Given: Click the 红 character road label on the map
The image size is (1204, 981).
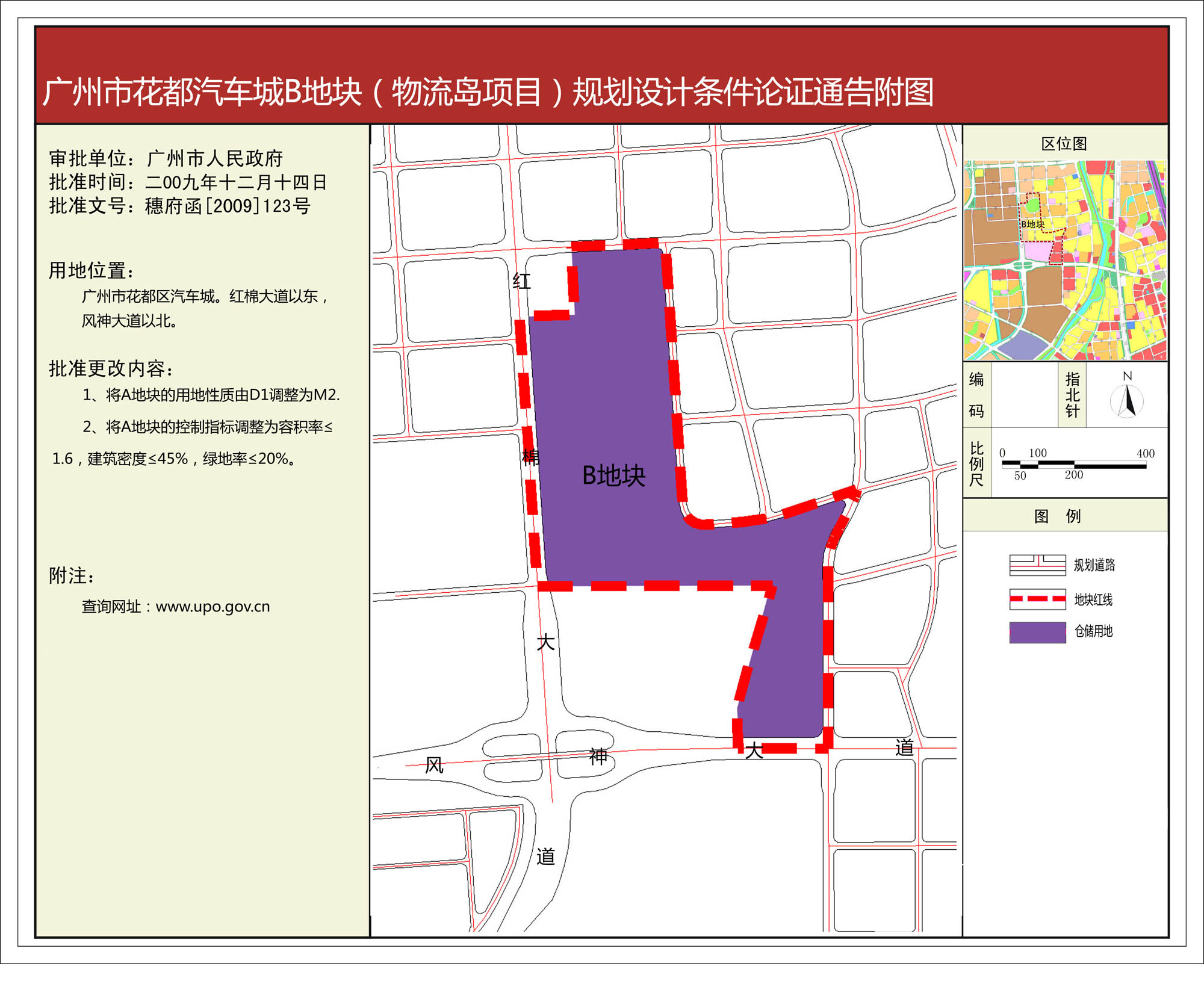Looking at the screenshot, I should [521, 280].
